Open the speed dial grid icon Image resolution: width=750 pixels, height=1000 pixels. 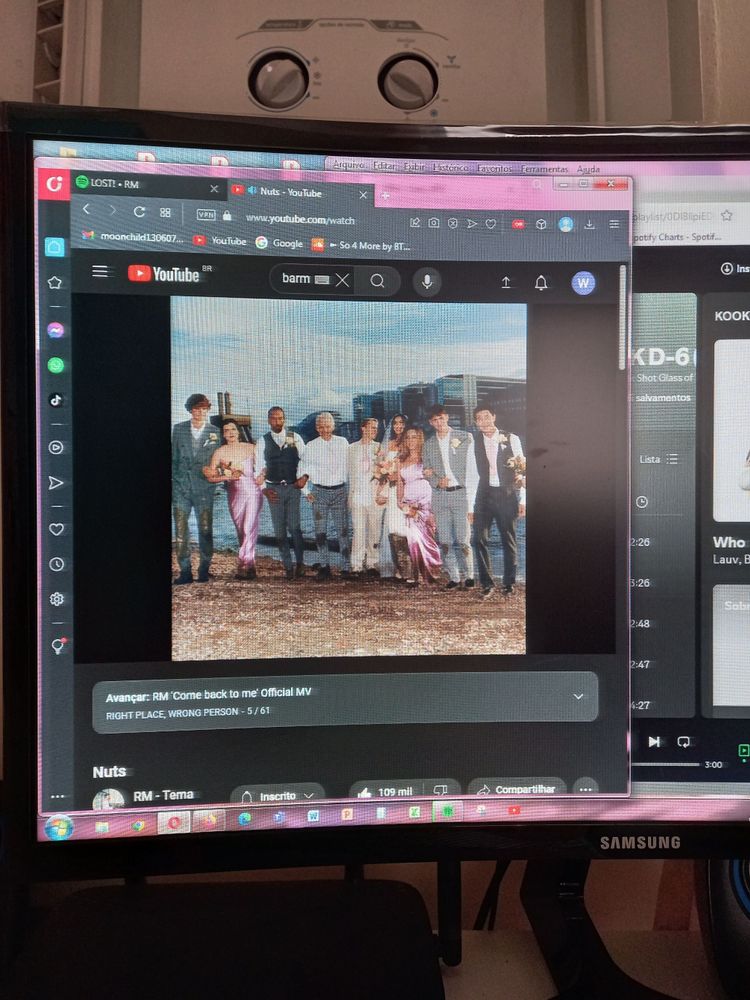pos(165,212)
